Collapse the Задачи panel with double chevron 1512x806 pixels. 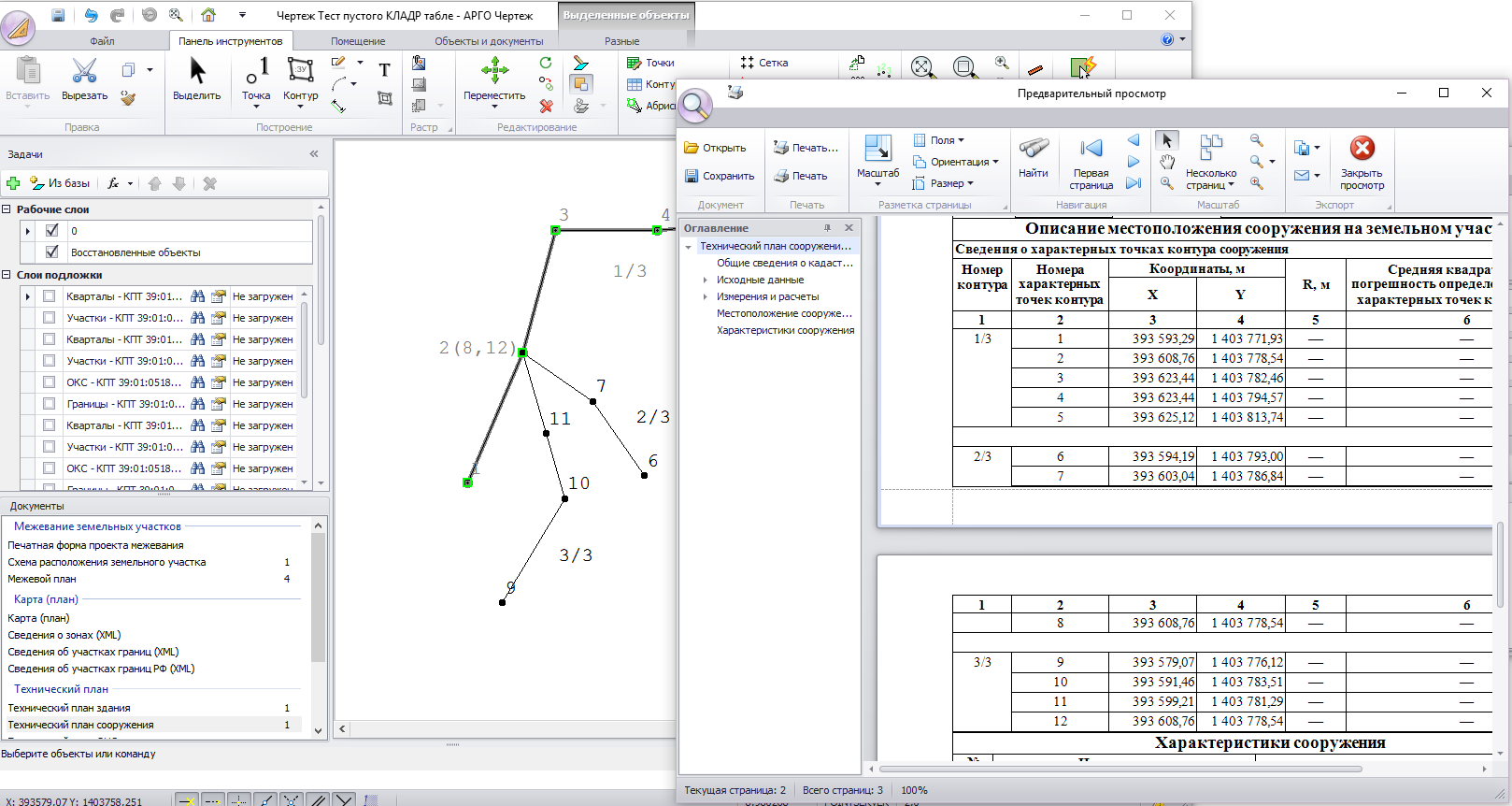tap(314, 154)
